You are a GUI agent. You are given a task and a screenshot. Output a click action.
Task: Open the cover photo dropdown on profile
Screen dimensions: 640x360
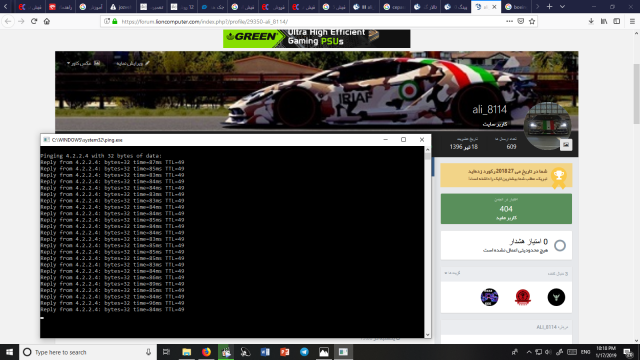tap(83, 63)
